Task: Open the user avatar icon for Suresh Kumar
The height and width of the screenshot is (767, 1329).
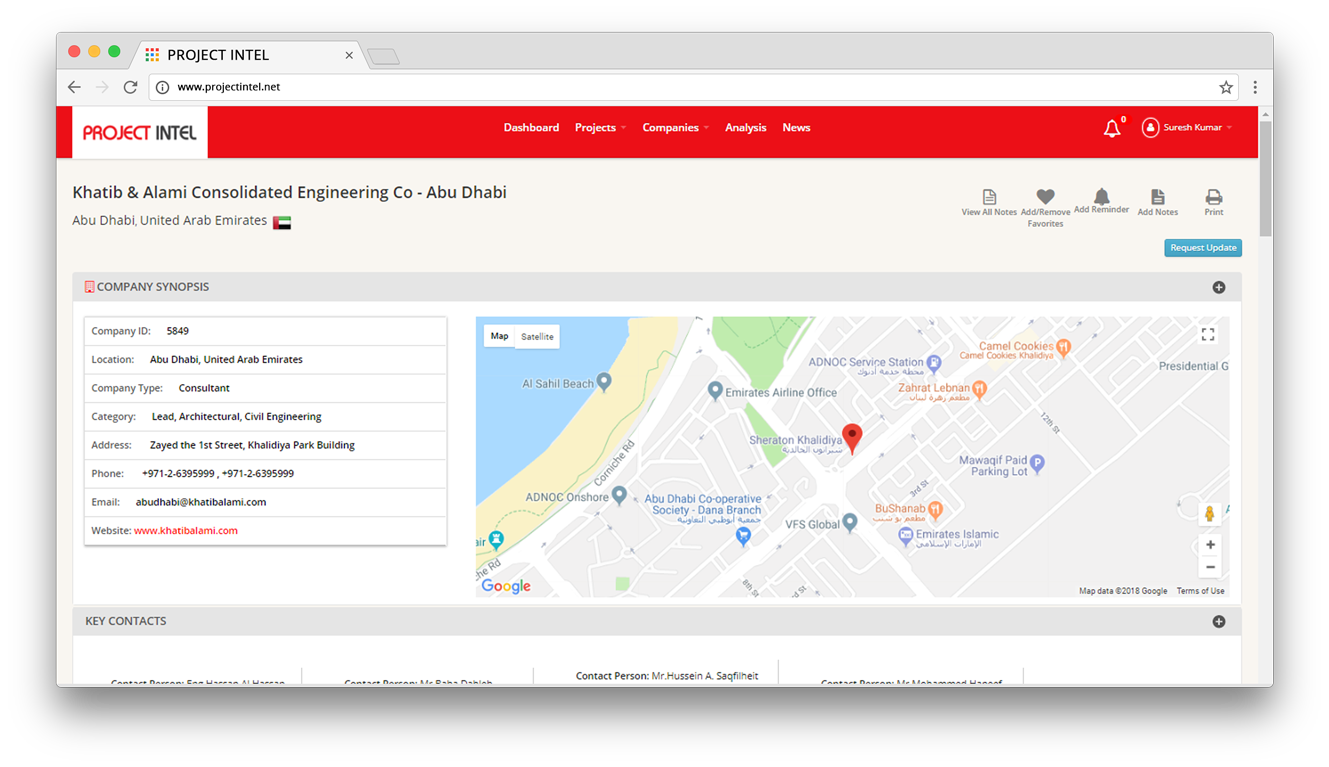Action: click(1151, 128)
